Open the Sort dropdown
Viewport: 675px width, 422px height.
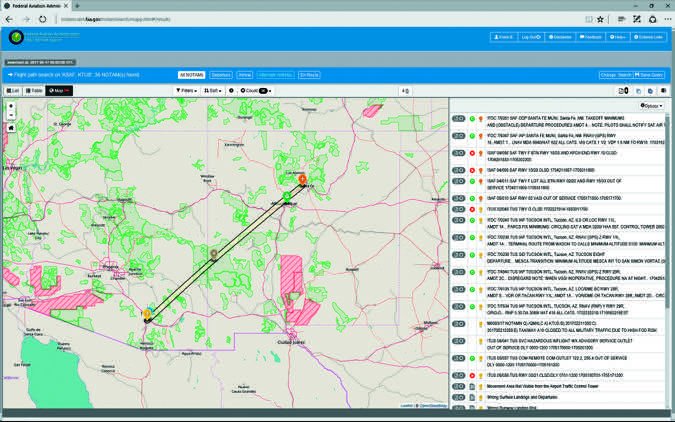212,90
